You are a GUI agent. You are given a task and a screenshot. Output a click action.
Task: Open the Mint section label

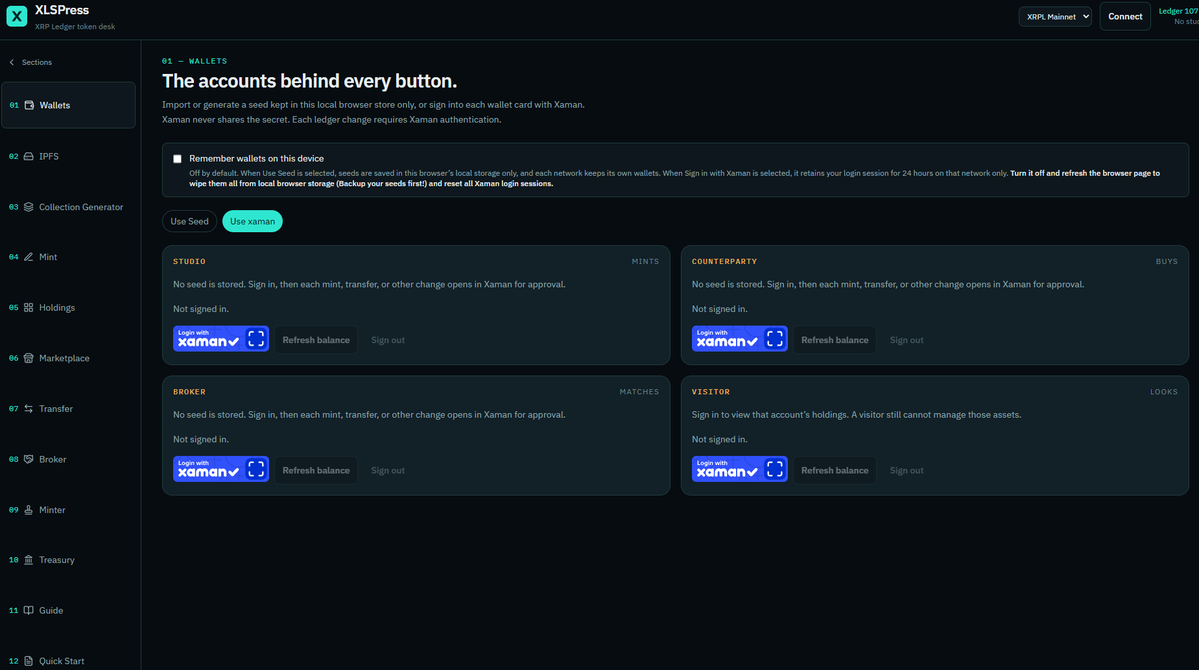point(48,257)
